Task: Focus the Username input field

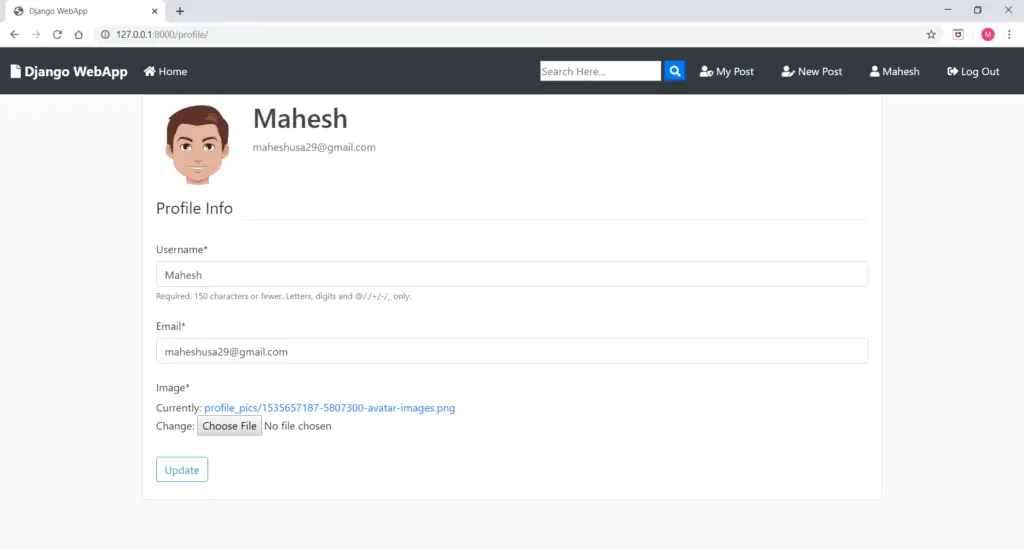Action: click(x=511, y=275)
